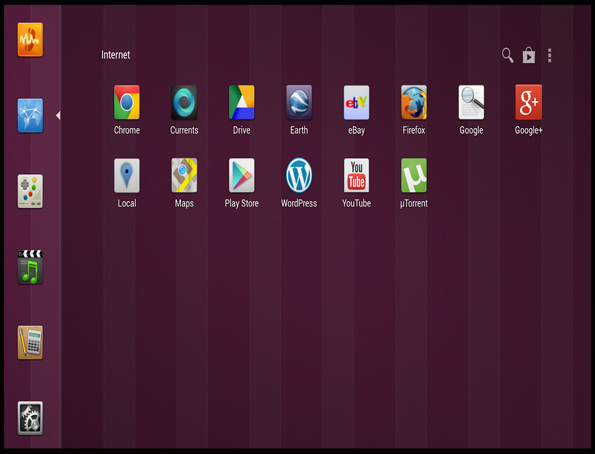The width and height of the screenshot is (595, 454).
Task: Click the 'YouTube' label text
Action: (x=356, y=203)
